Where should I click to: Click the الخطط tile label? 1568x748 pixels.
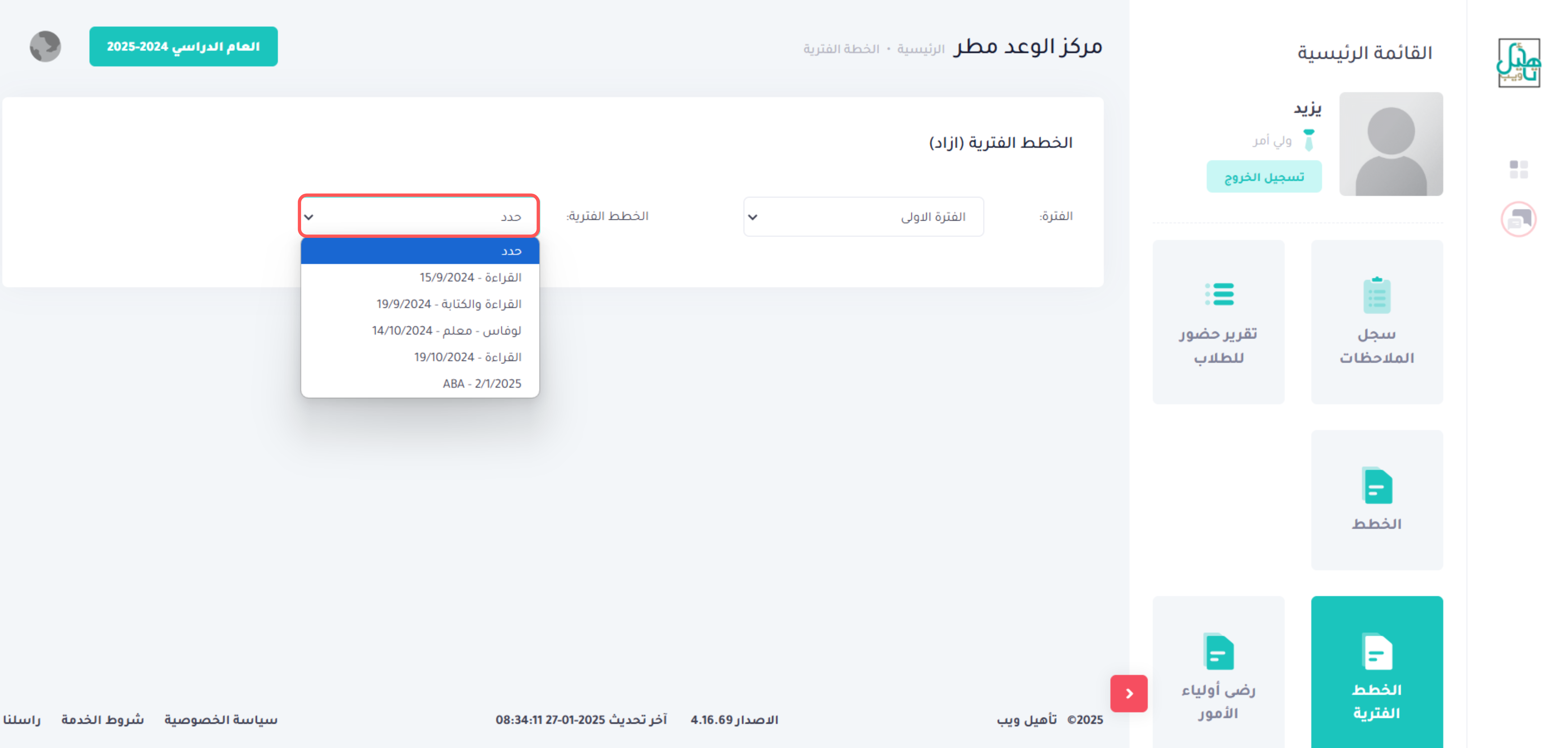(1376, 523)
